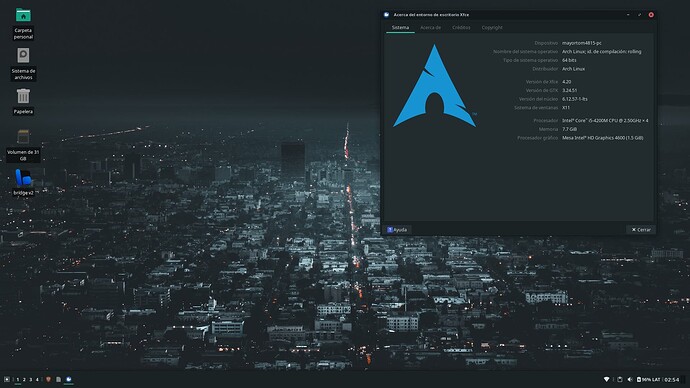Click the GTK version value 3.24.51
Image resolution: width=690 pixels, height=388 pixels.
[x=569, y=90]
